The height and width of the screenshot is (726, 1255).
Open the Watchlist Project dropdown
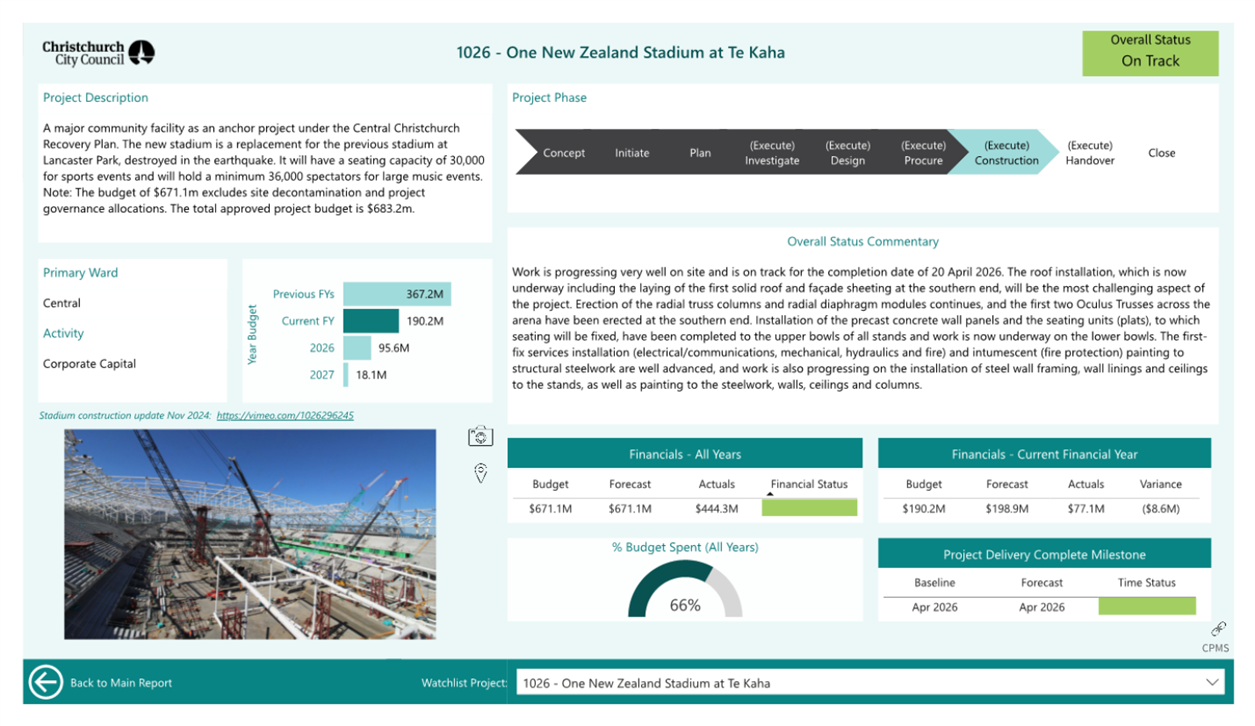(x=870, y=683)
